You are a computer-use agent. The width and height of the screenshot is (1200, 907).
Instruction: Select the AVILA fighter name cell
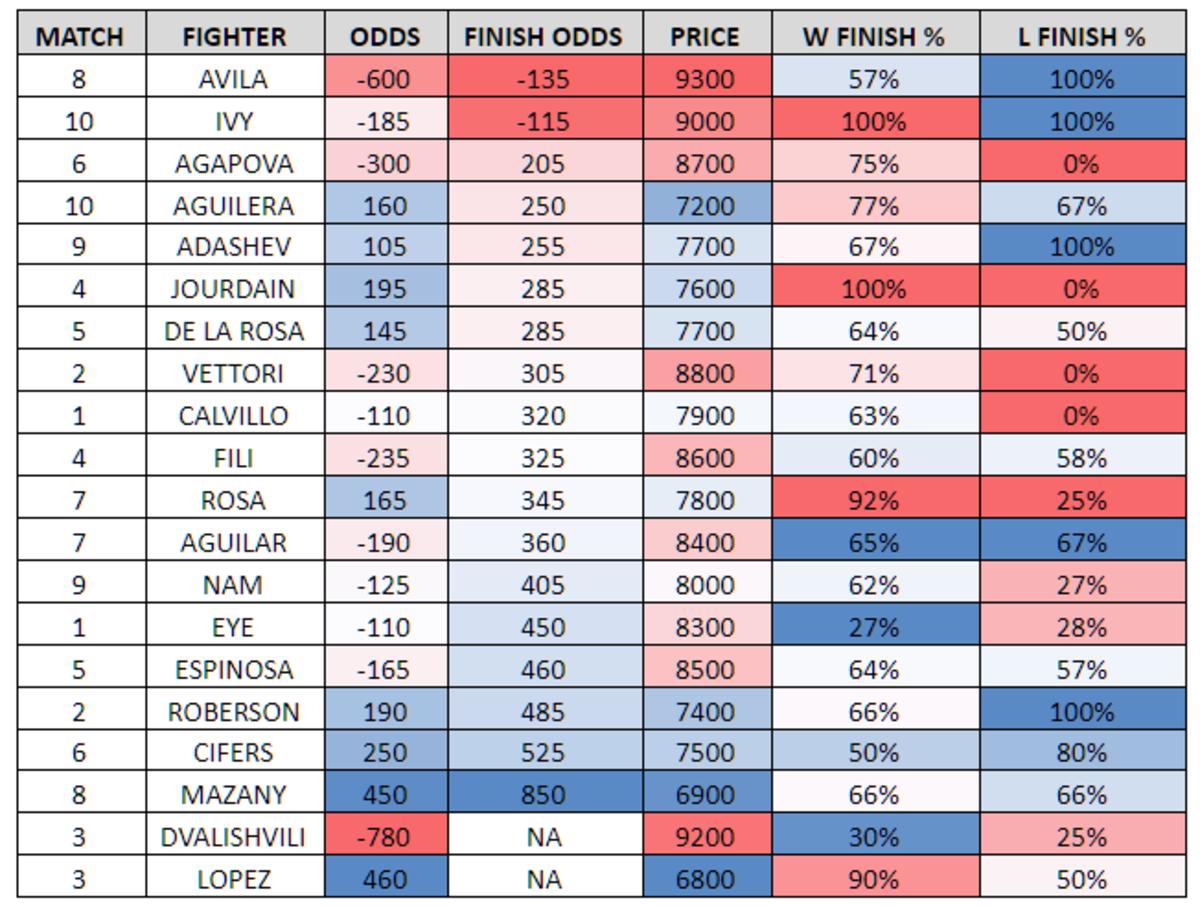point(234,79)
